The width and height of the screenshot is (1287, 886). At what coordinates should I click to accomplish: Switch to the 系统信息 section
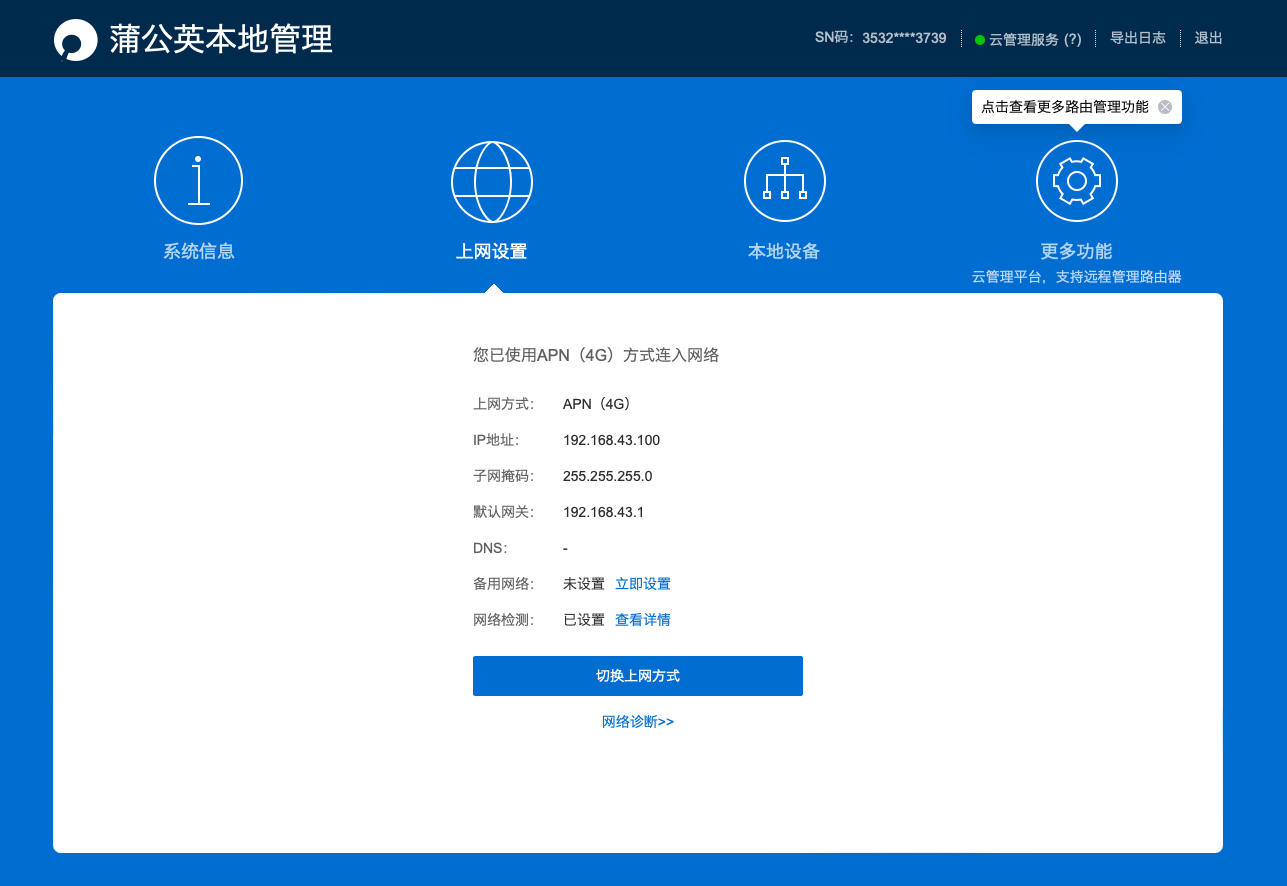(x=198, y=251)
